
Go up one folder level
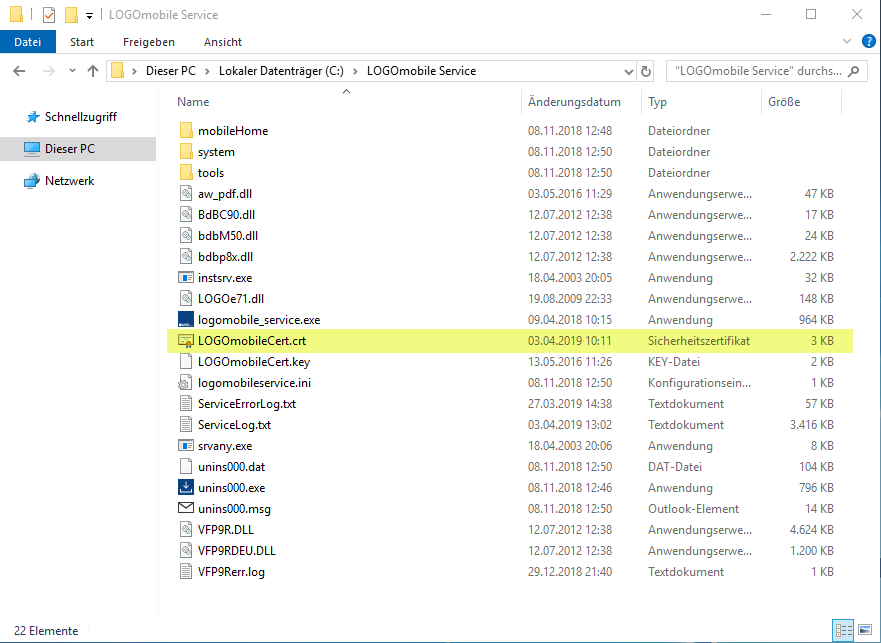coord(93,71)
